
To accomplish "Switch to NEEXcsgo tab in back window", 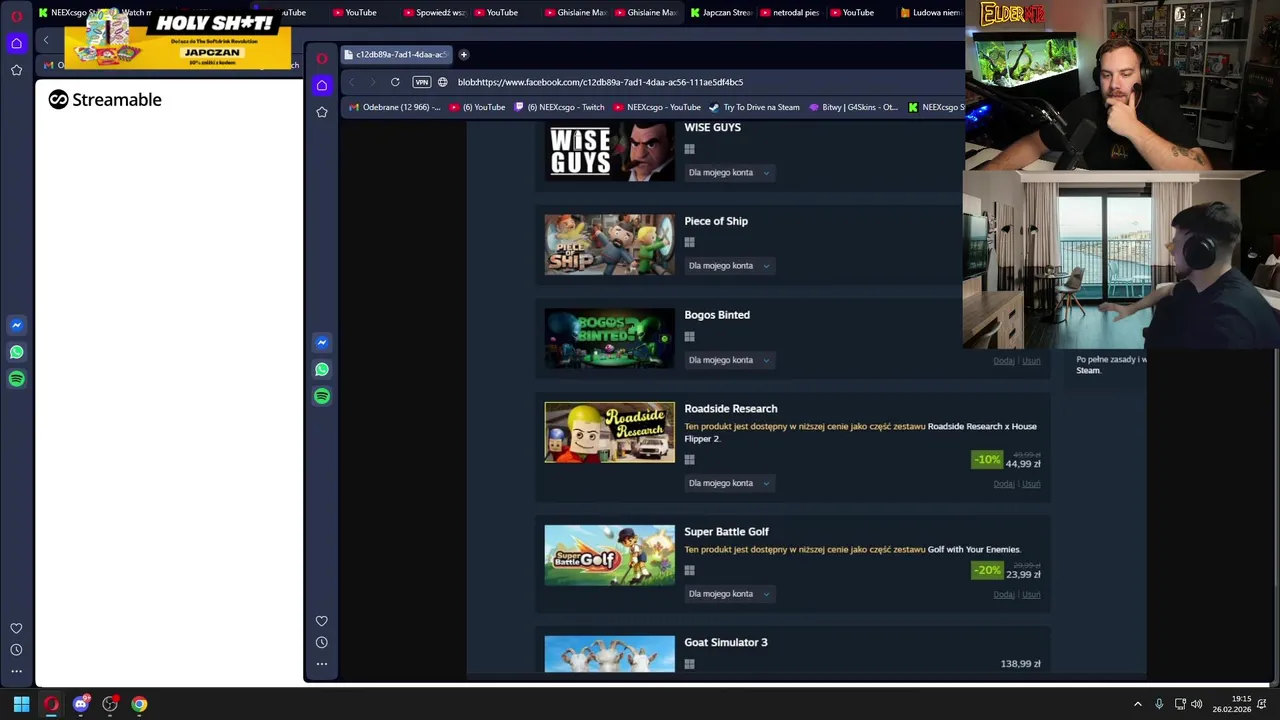I will point(68,13).
